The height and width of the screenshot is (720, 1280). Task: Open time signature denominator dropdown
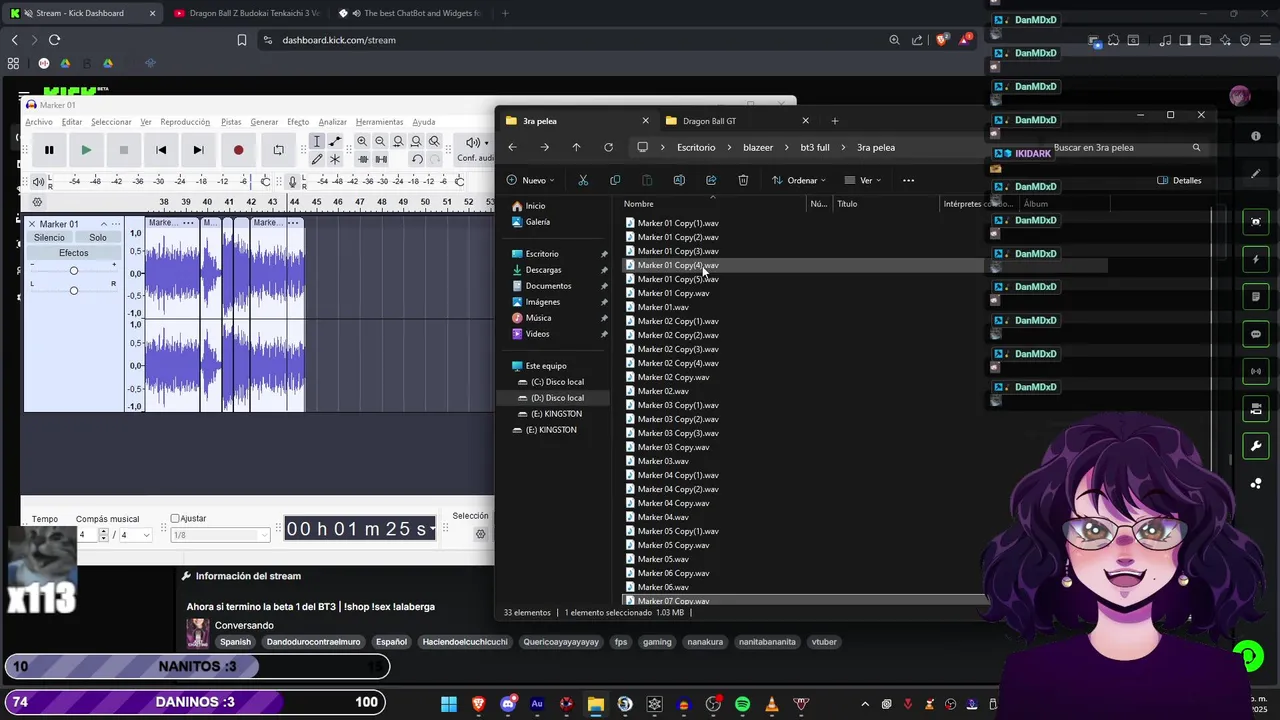136,535
